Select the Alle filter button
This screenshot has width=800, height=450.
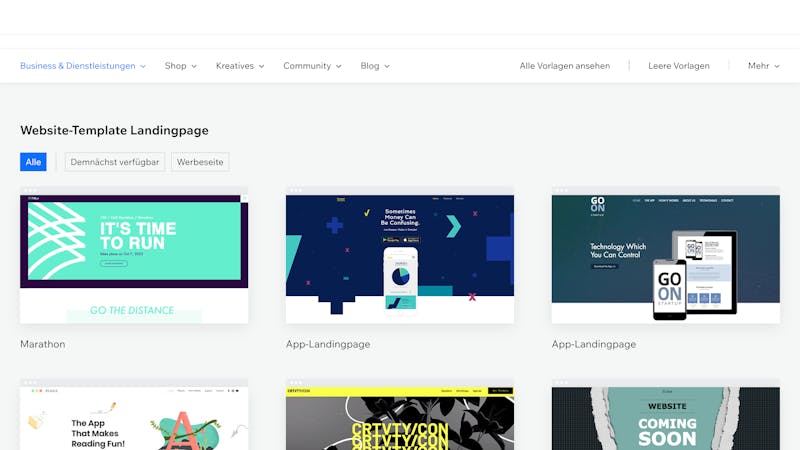[x=33, y=162]
